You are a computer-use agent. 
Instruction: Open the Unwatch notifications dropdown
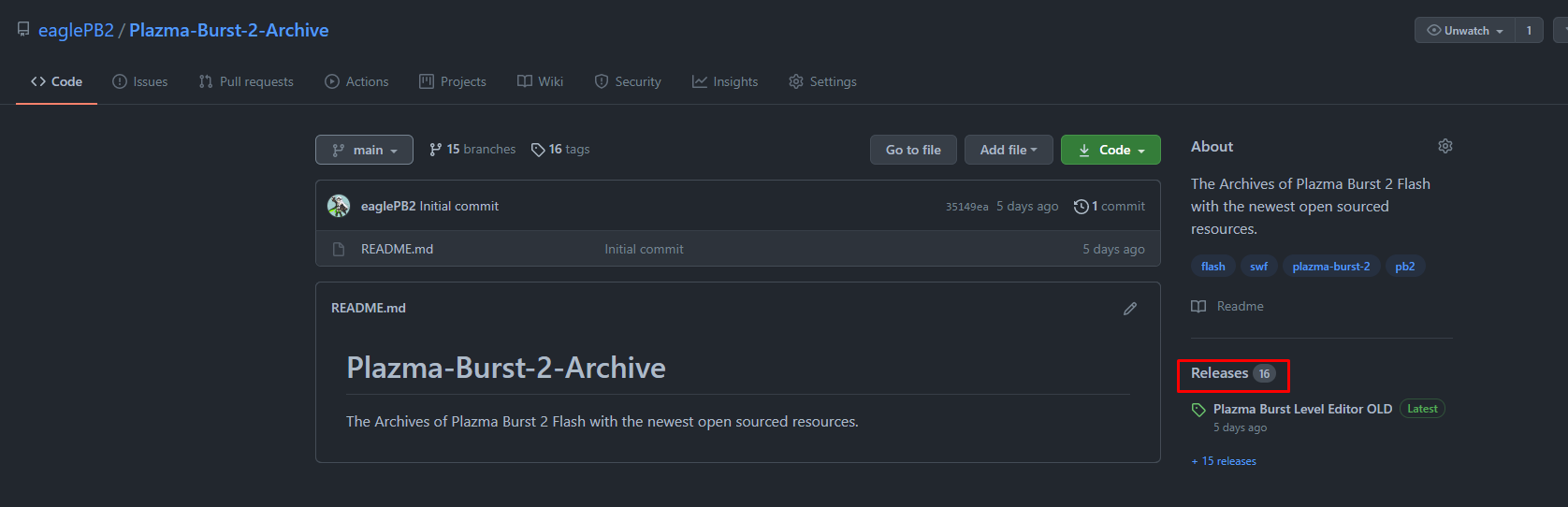click(1465, 30)
